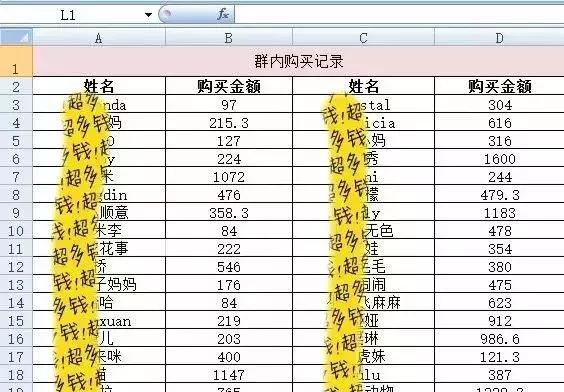Viewport: 564px width, 392px height.
Task: Select row 12 header
Action: (16, 266)
